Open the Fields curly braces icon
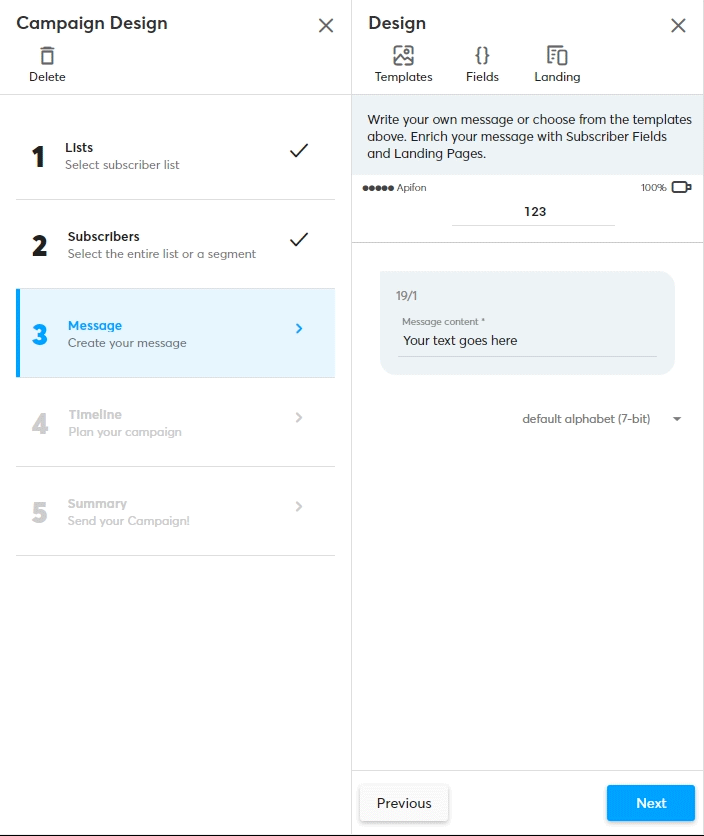This screenshot has width=704, height=836. tap(482, 55)
